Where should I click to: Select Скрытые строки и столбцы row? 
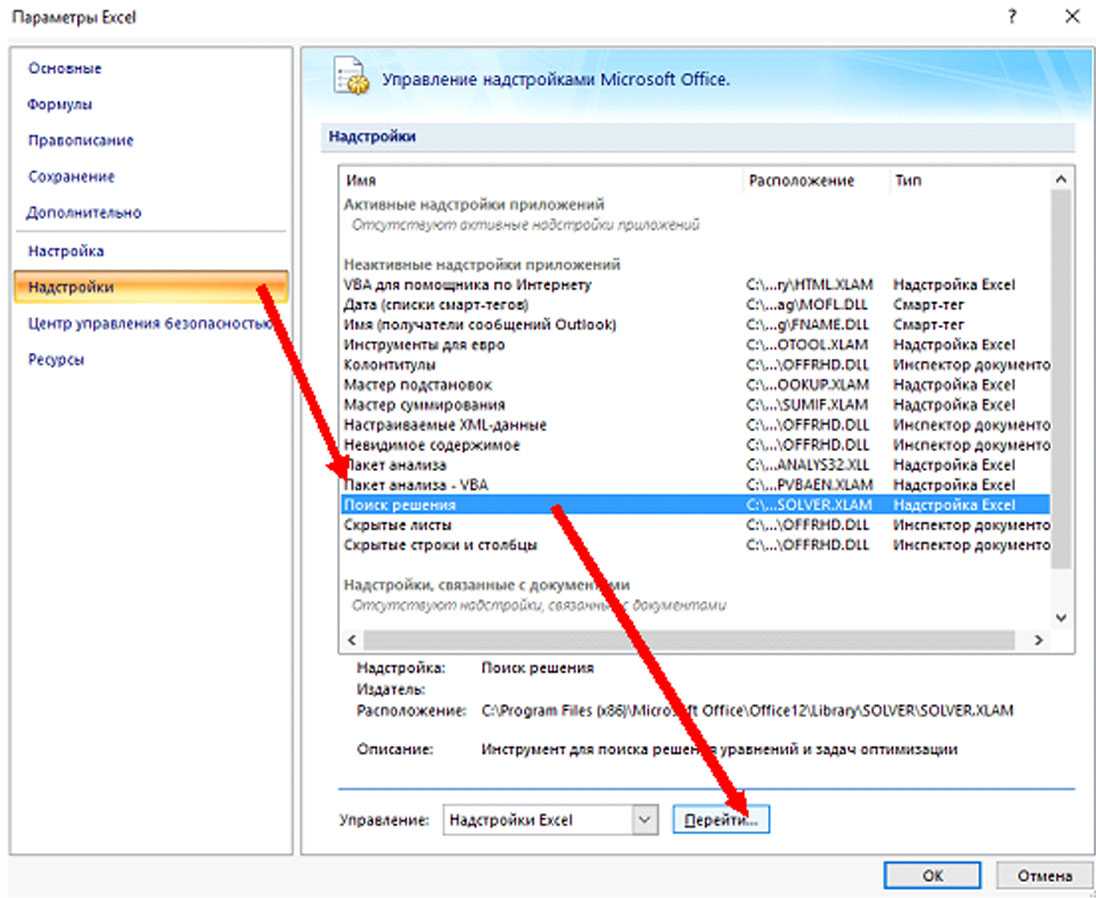click(695, 545)
